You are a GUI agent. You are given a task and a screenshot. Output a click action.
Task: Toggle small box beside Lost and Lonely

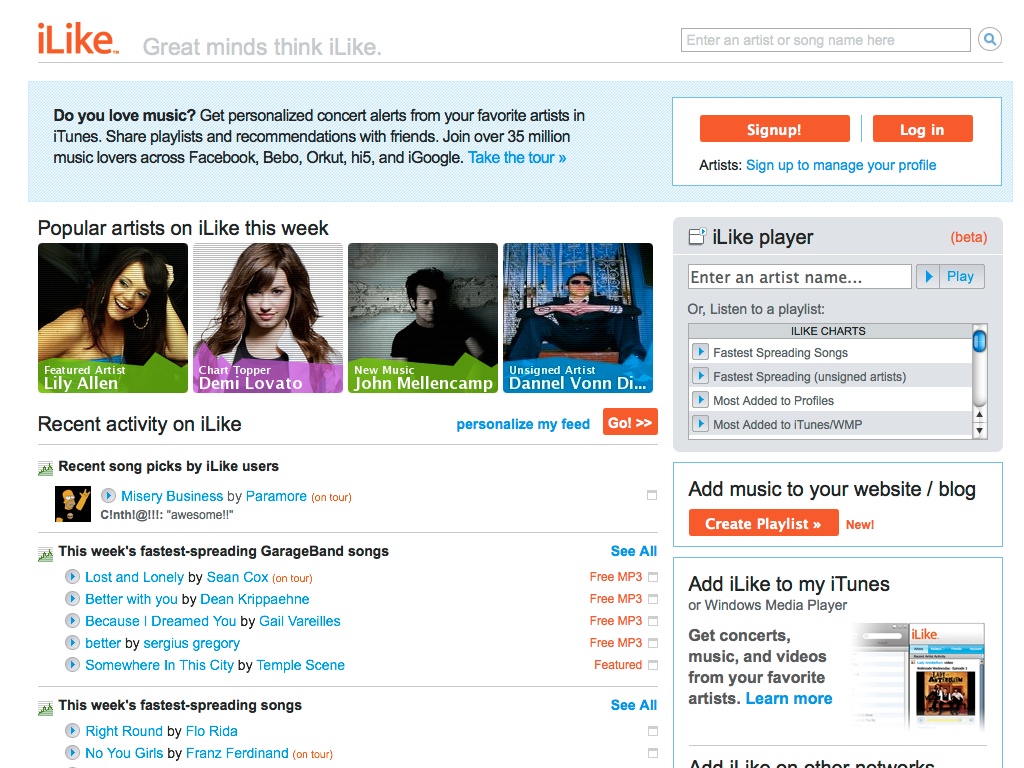click(x=653, y=577)
